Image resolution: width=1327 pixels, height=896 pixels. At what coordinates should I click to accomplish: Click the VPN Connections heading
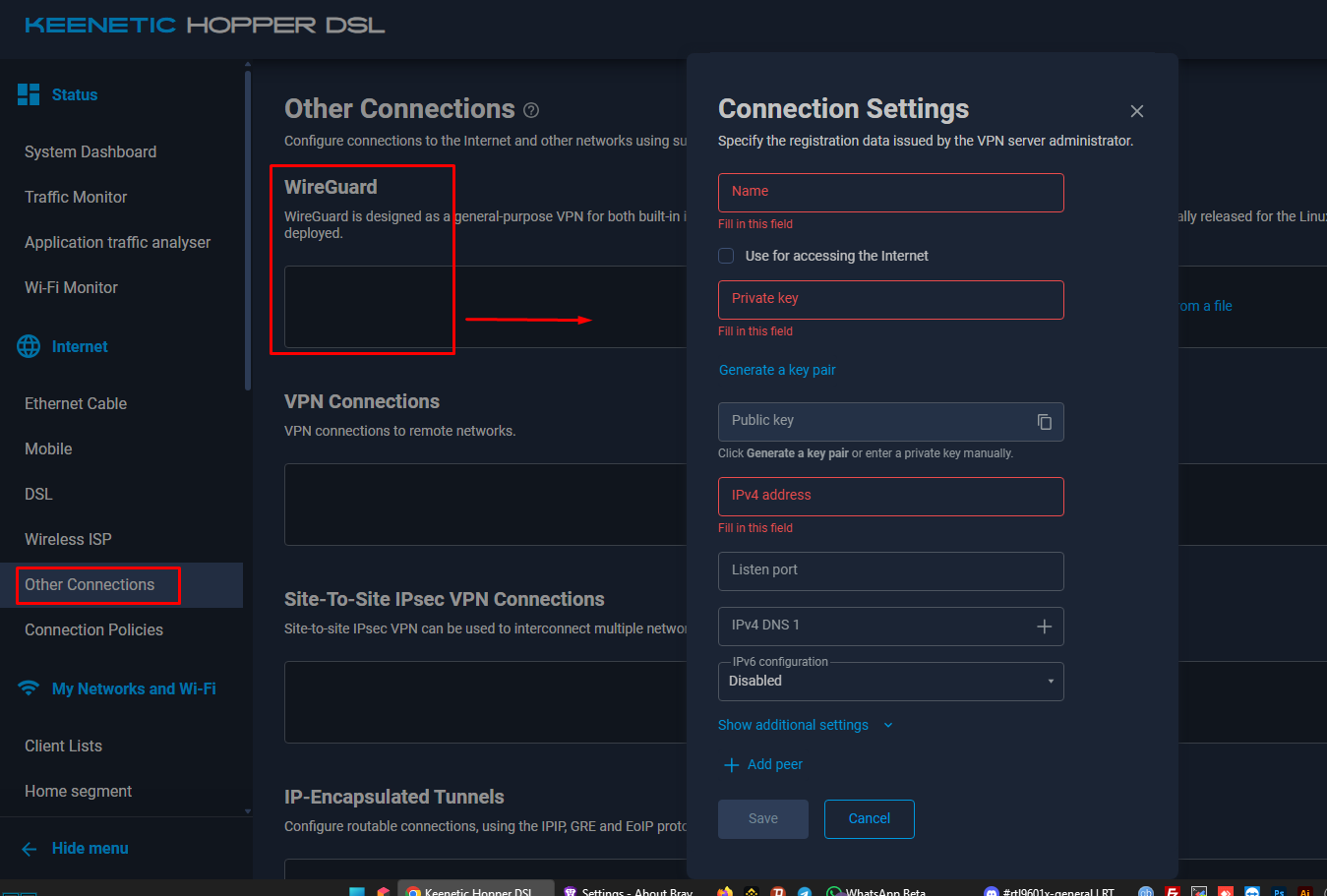[362, 401]
